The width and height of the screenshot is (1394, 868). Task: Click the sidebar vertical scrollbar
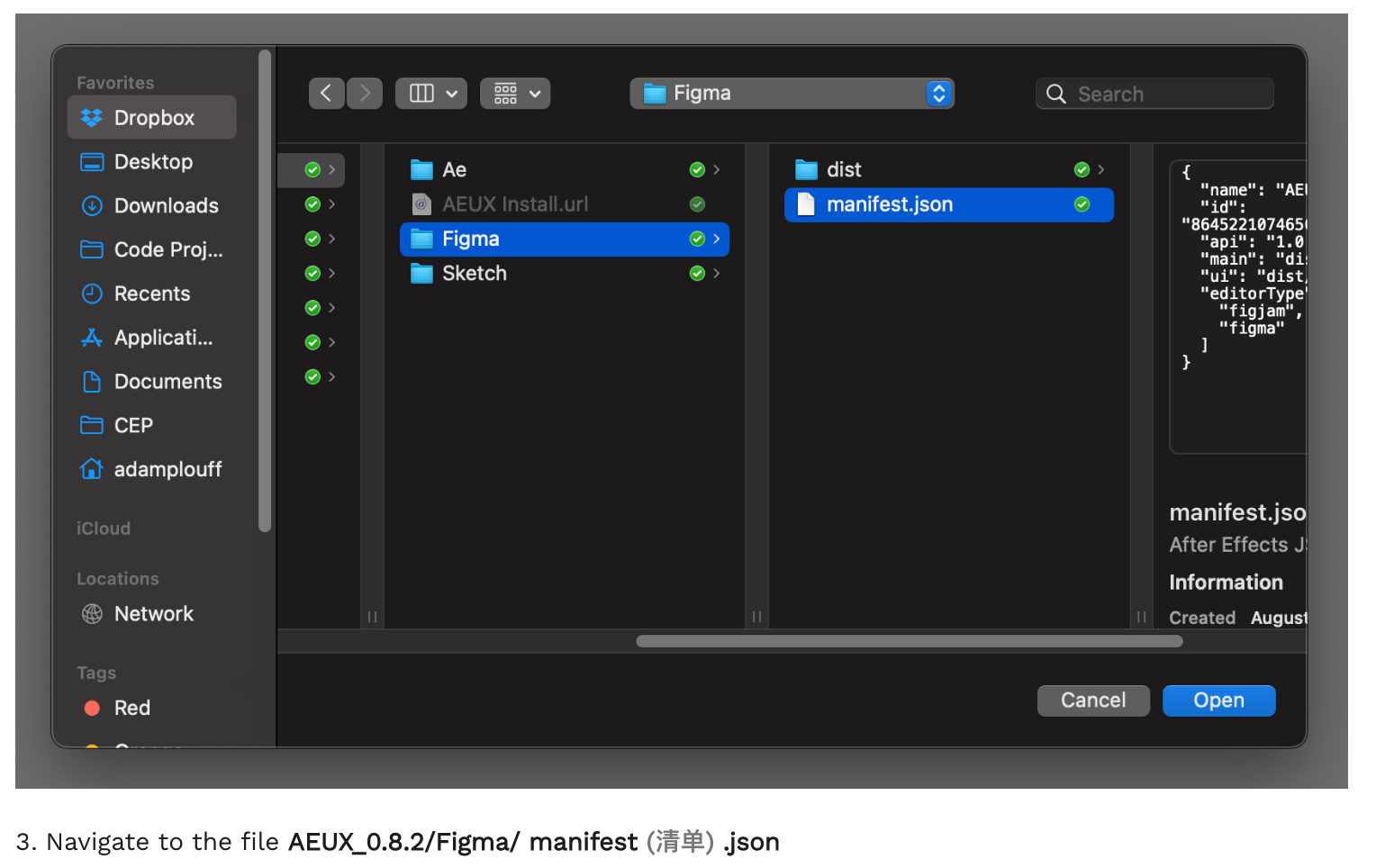click(265, 290)
